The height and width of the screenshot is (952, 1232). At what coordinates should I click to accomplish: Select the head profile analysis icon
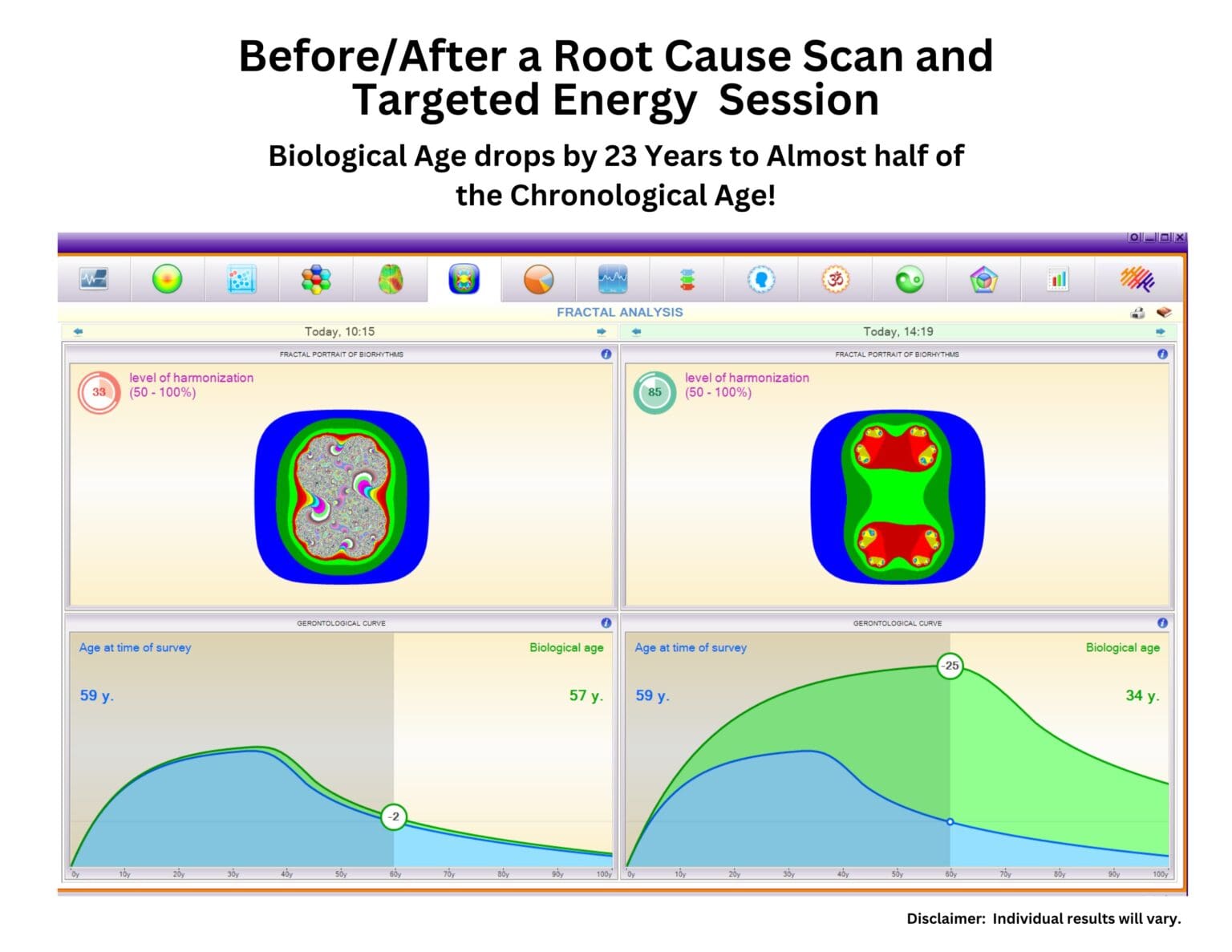(x=761, y=279)
